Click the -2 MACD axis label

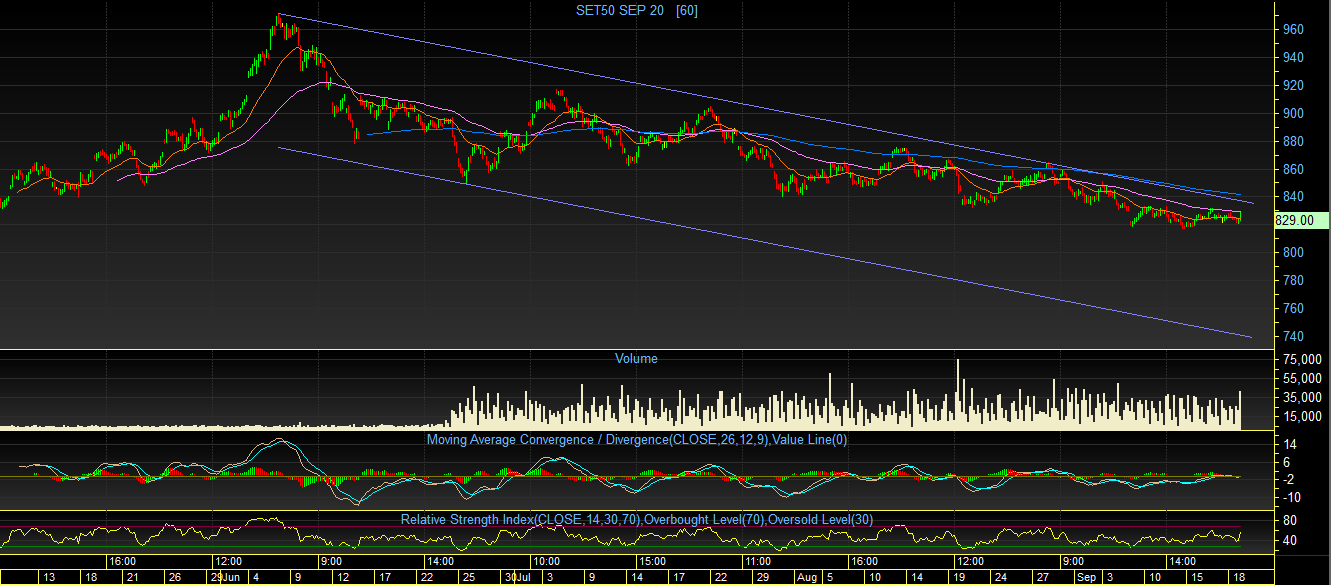(1291, 480)
